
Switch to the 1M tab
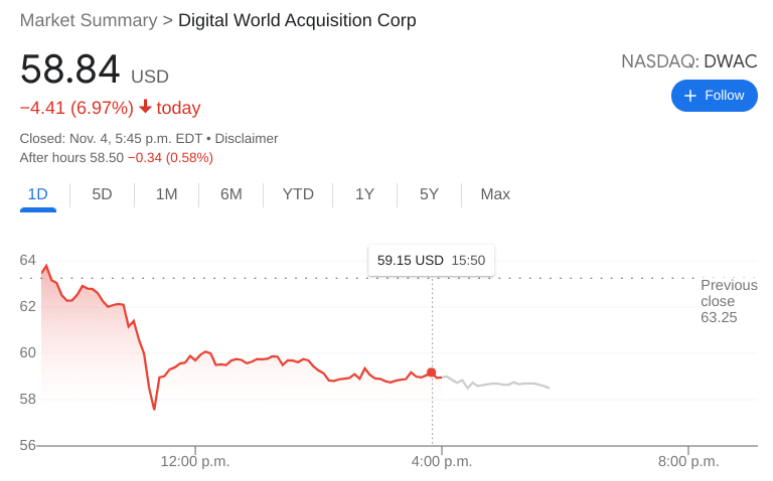(166, 194)
